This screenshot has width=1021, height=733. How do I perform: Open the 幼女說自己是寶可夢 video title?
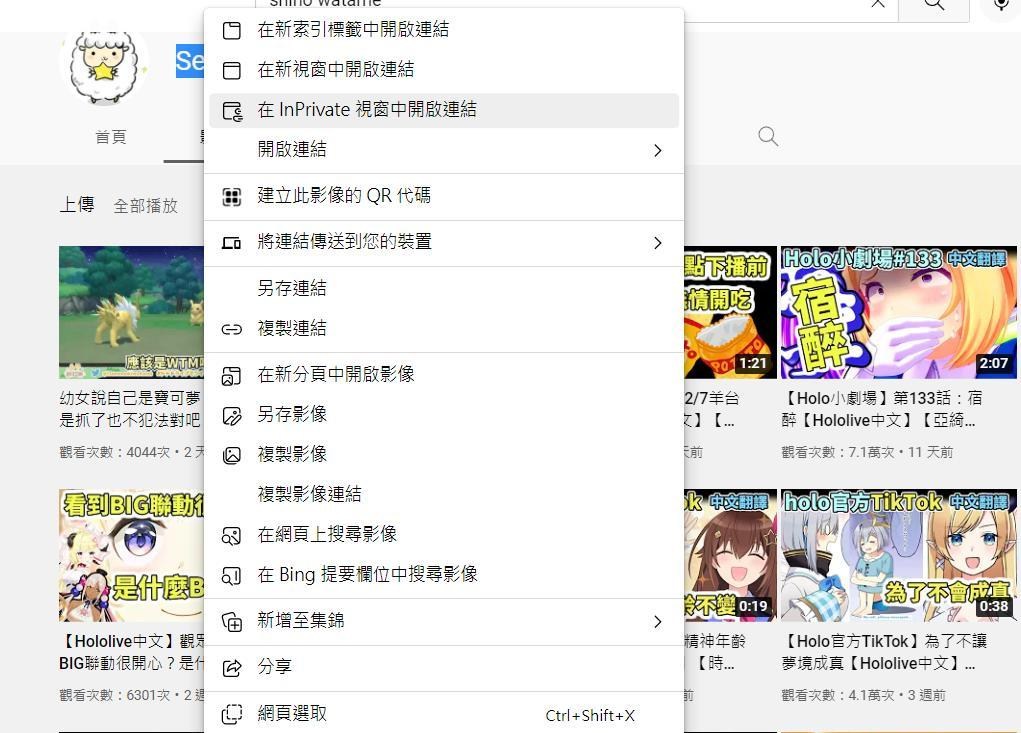(131, 409)
